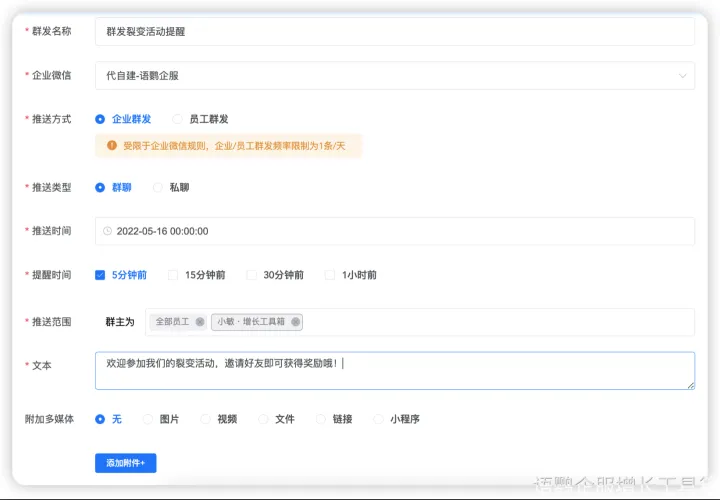
Task: Click the warning icon in the orange notice
Action: coord(111,146)
